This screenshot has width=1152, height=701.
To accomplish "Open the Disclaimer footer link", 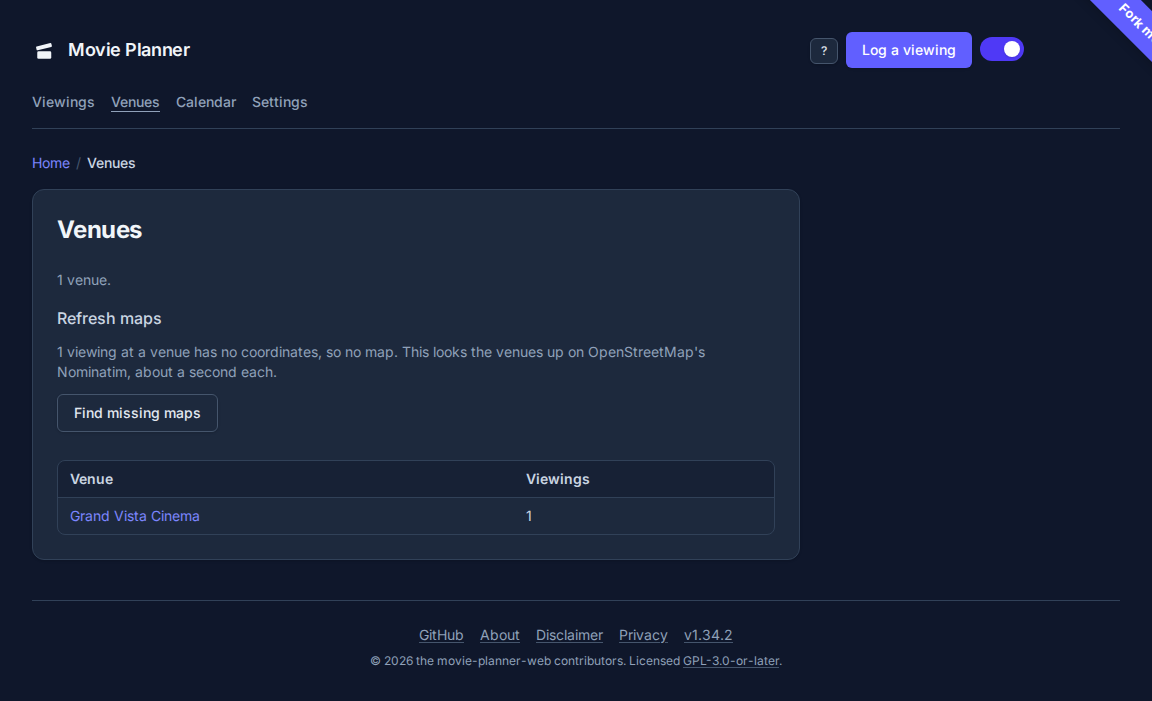I will (569, 635).
